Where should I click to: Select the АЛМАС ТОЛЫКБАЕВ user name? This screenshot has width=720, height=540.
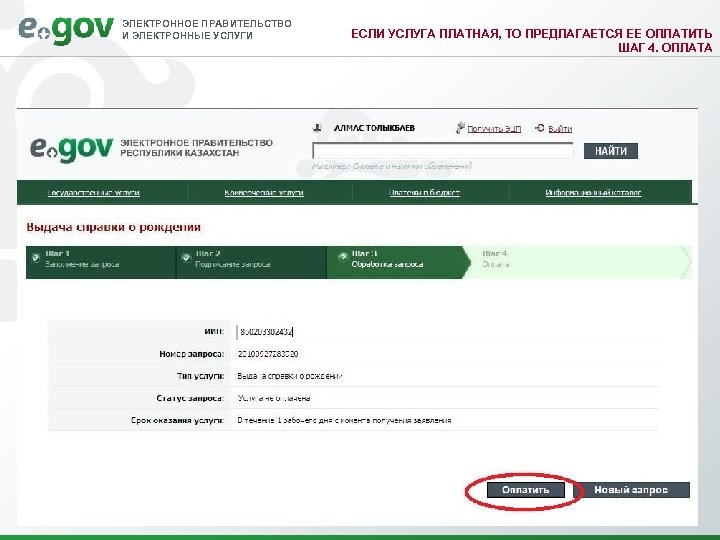click(x=374, y=128)
